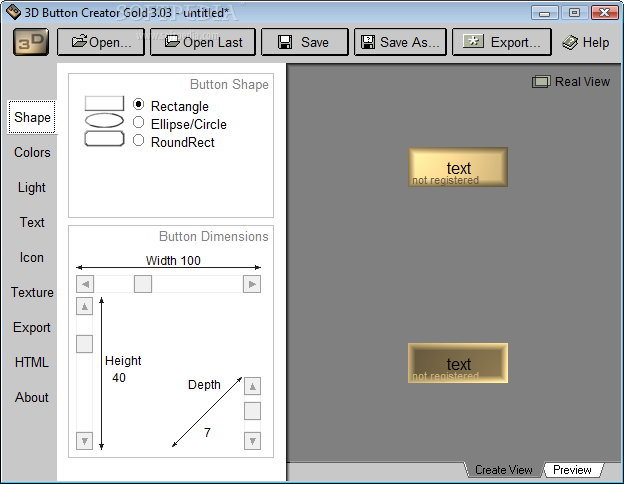Click the height slider thumb
The height and width of the screenshot is (484, 624).
84,344
